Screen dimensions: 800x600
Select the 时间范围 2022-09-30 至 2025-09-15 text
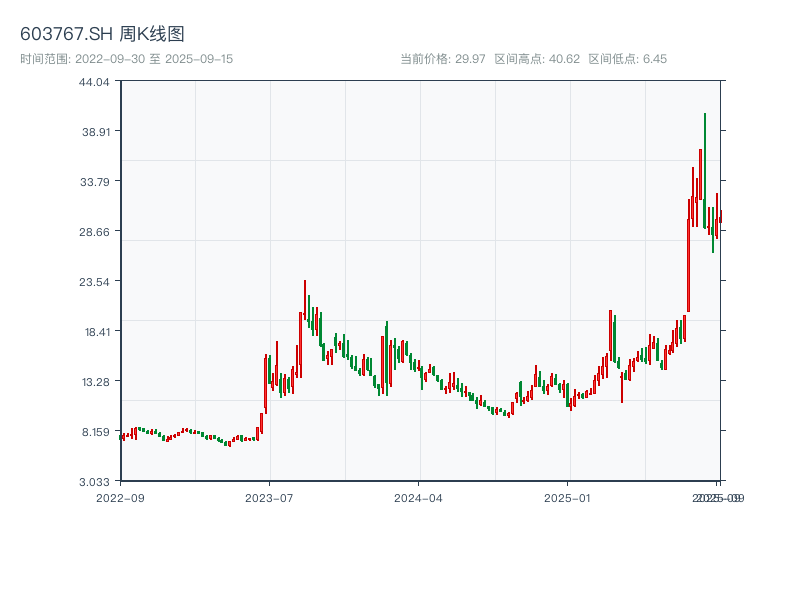pos(127,59)
